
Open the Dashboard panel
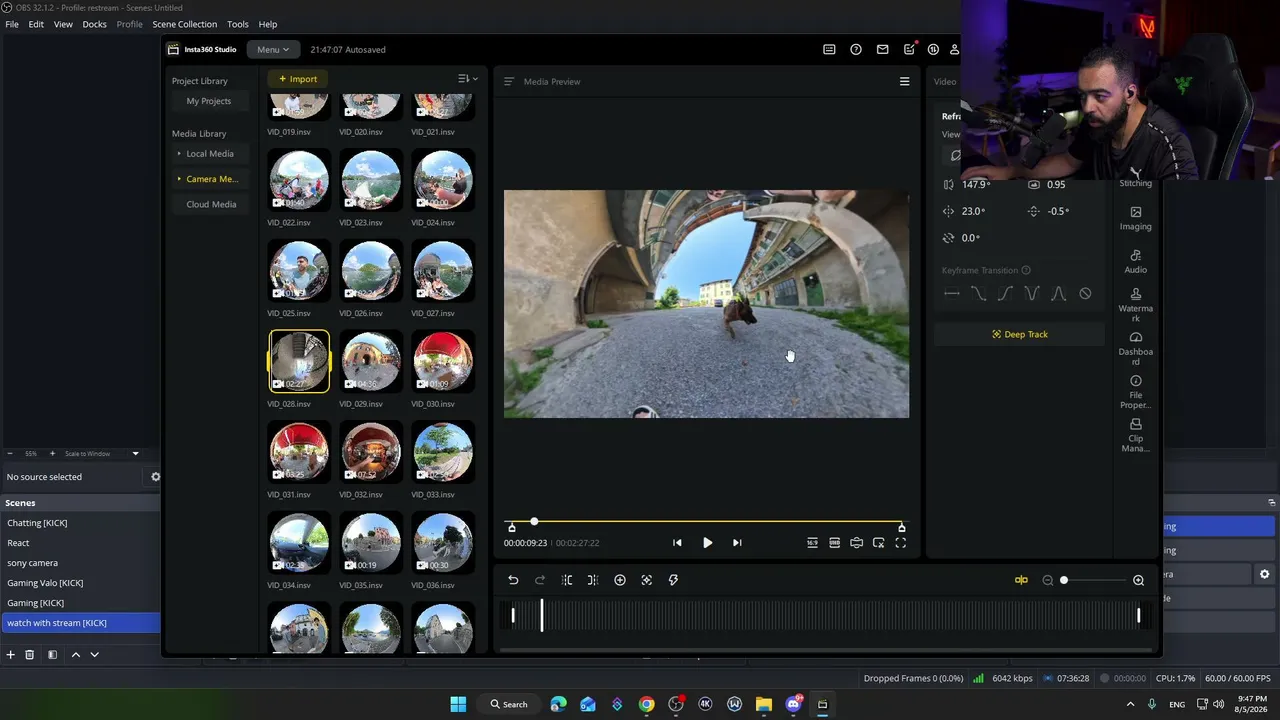tap(1136, 348)
